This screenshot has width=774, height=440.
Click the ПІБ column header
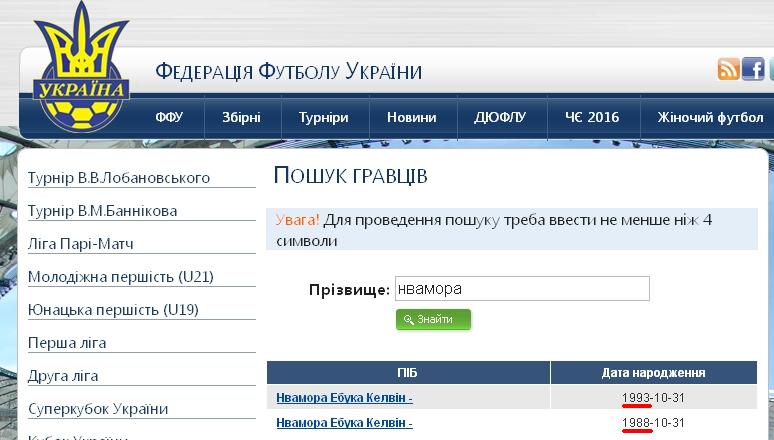tap(408, 372)
